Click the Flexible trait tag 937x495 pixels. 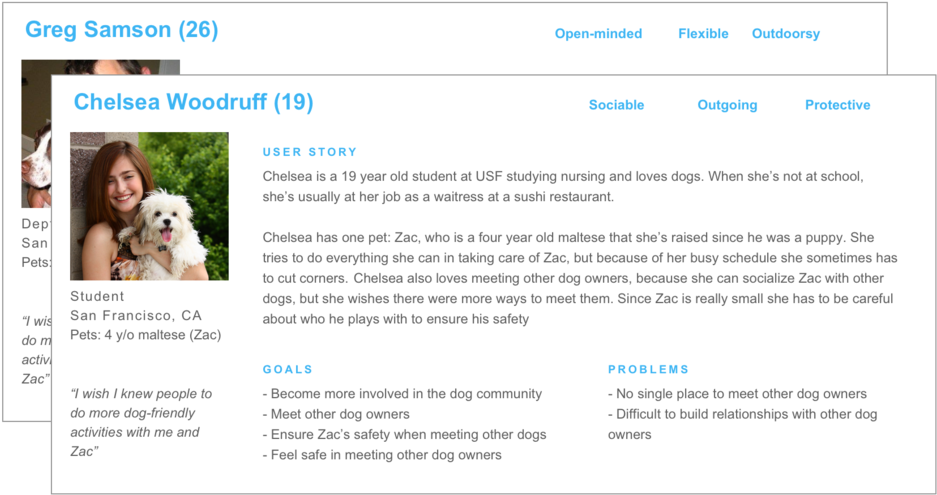pos(703,34)
